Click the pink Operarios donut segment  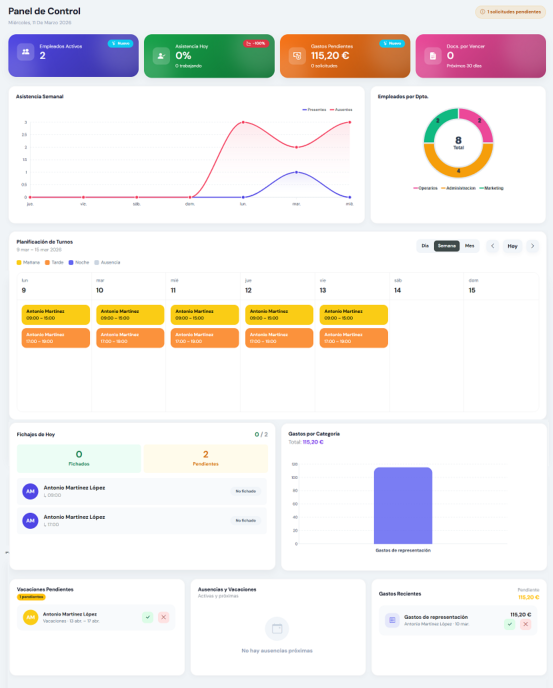479,122
